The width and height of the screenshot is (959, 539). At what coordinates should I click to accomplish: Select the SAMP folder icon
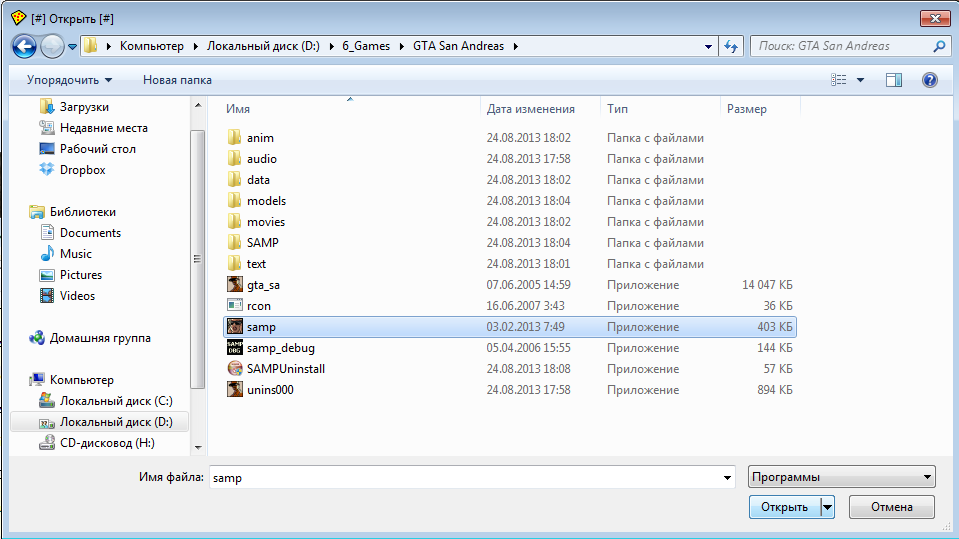[234, 243]
